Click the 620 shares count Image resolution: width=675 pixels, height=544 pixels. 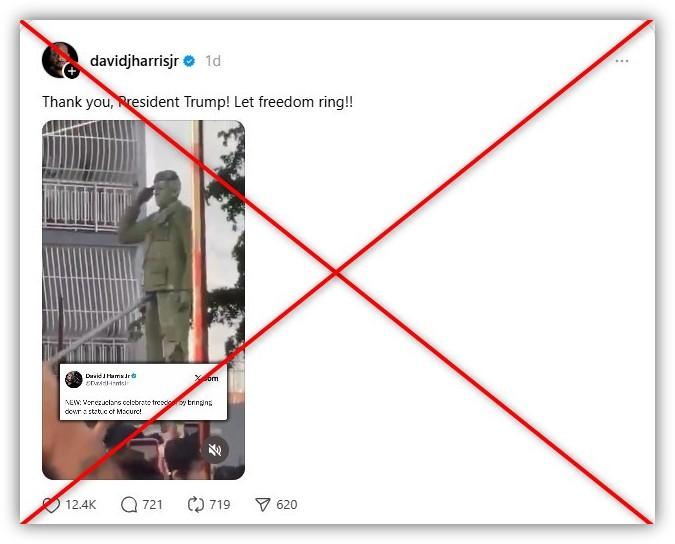(287, 504)
